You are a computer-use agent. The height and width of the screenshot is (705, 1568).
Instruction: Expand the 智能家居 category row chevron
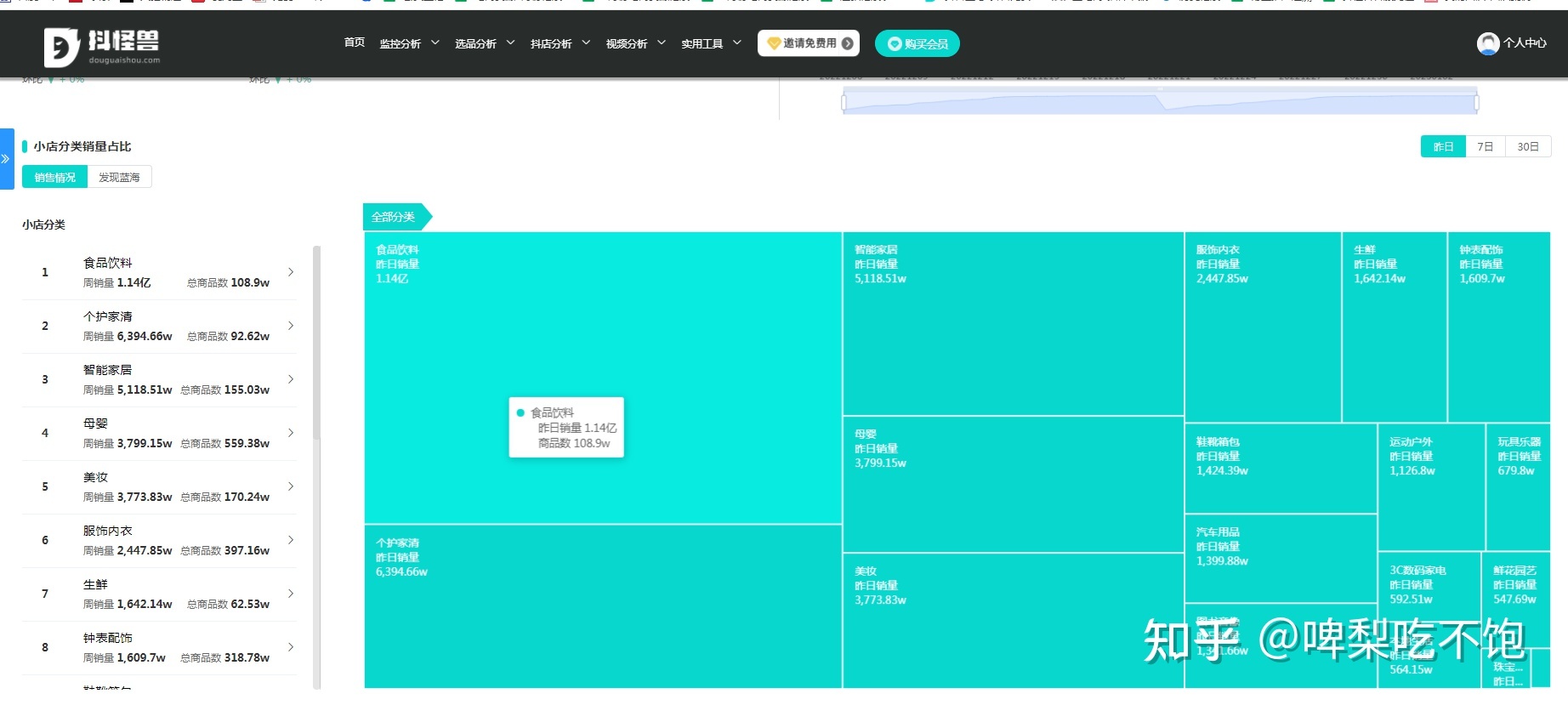coord(291,379)
